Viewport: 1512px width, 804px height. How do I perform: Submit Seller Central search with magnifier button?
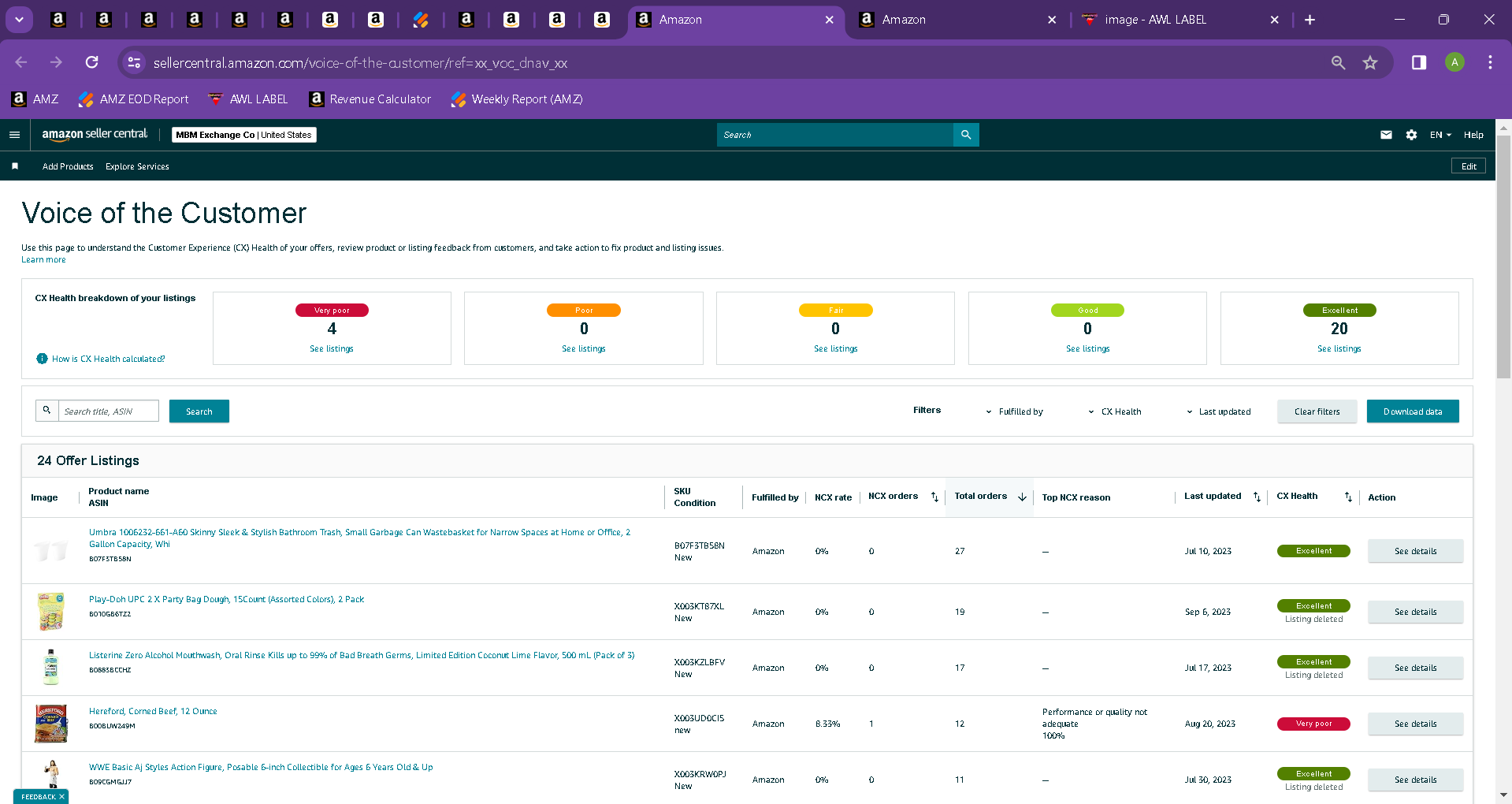click(x=966, y=135)
